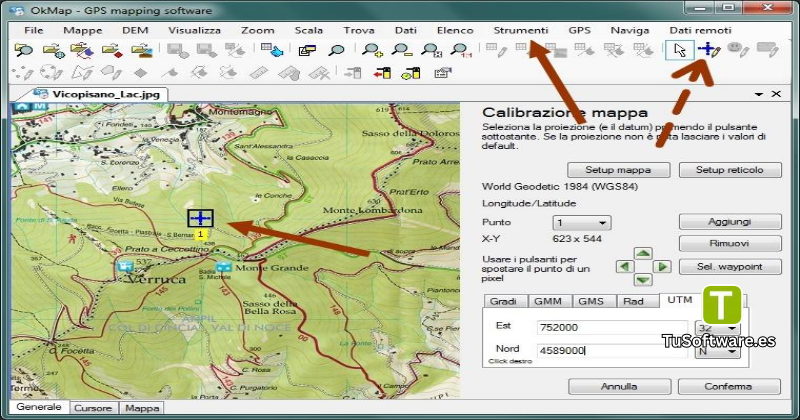Open the Dati remoti menu
The image size is (800, 420).
700,30
